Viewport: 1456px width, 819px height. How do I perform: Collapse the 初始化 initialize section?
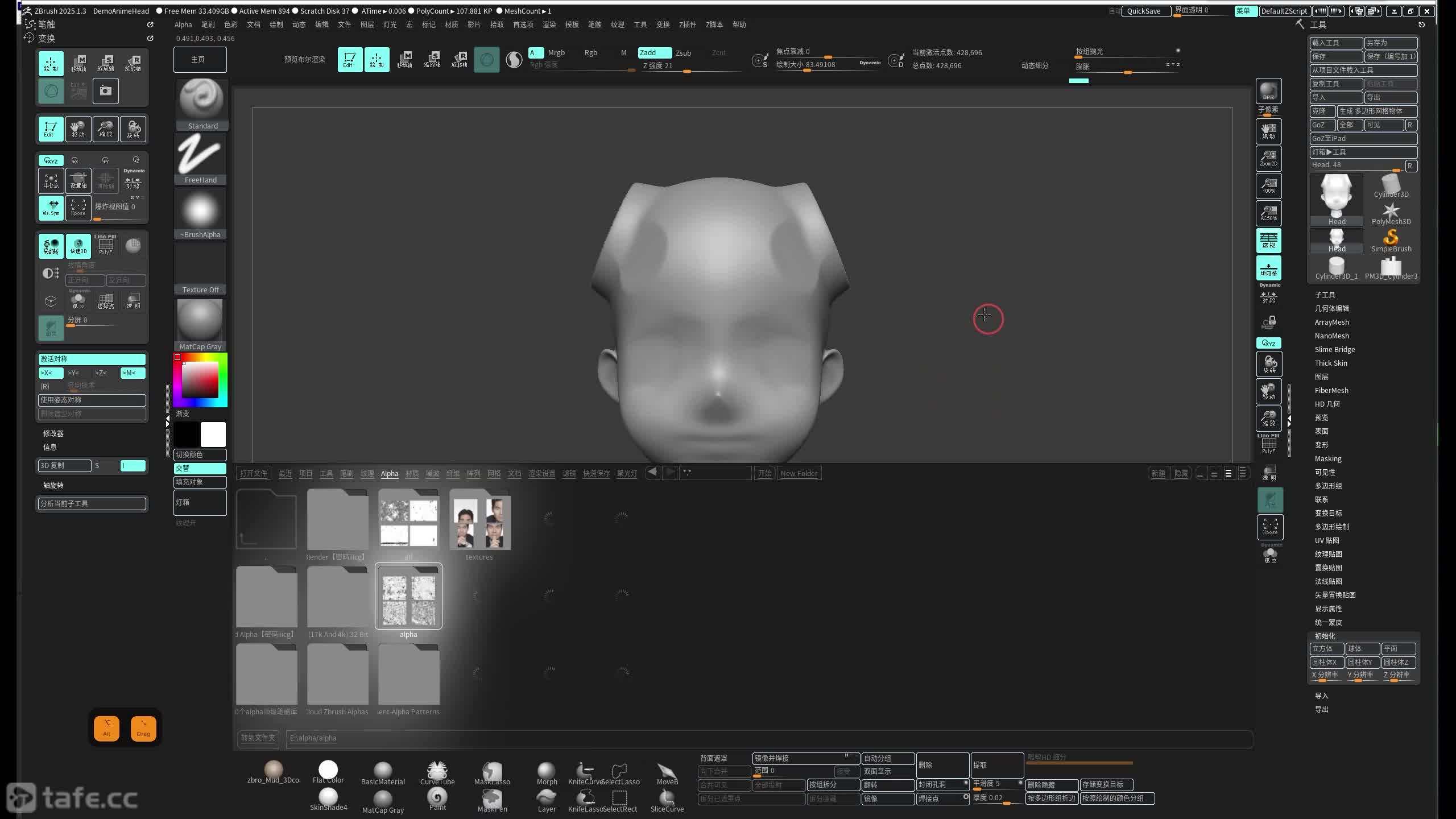tap(1325, 636)
